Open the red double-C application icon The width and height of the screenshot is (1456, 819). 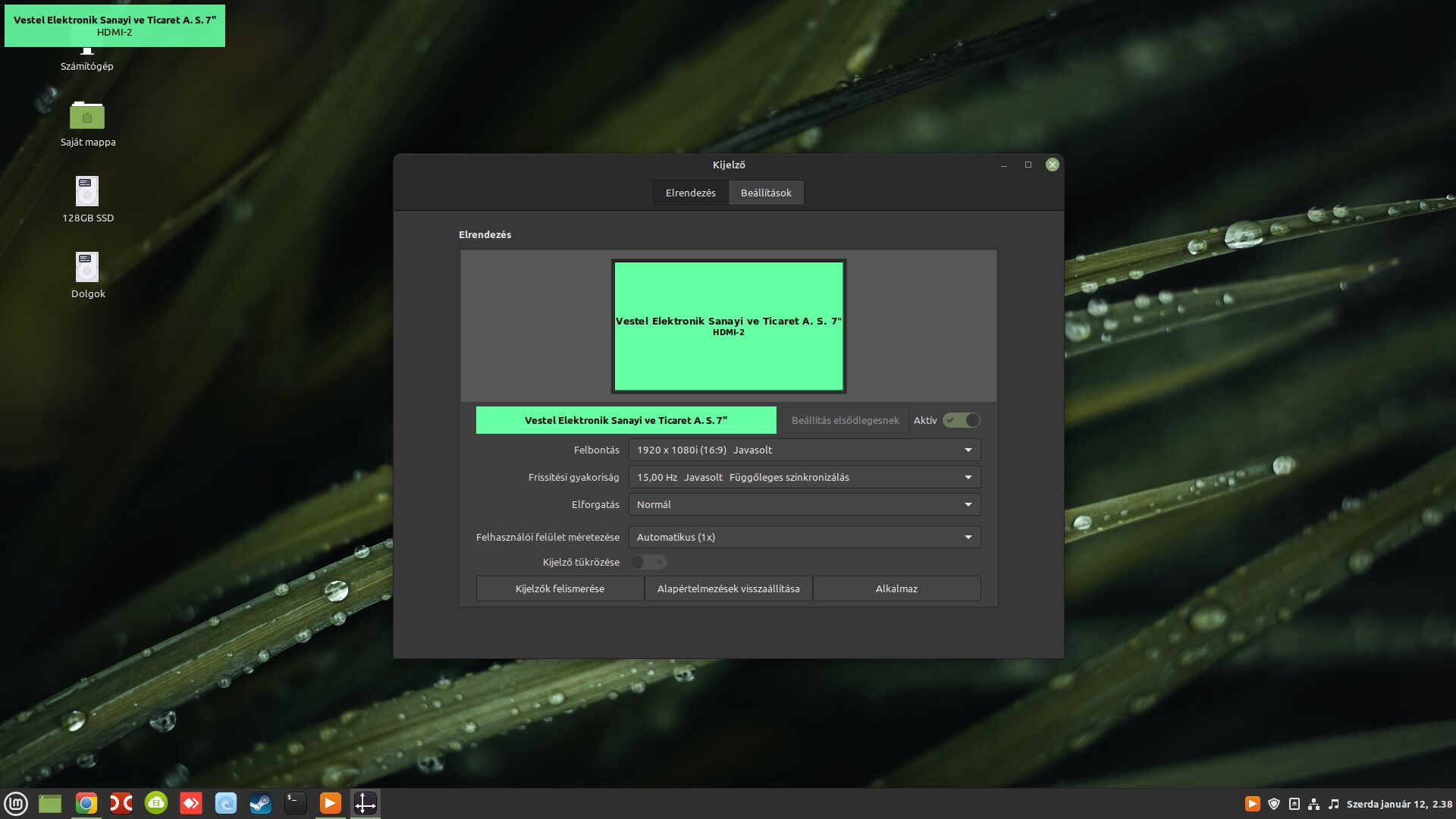pos(121,803)
